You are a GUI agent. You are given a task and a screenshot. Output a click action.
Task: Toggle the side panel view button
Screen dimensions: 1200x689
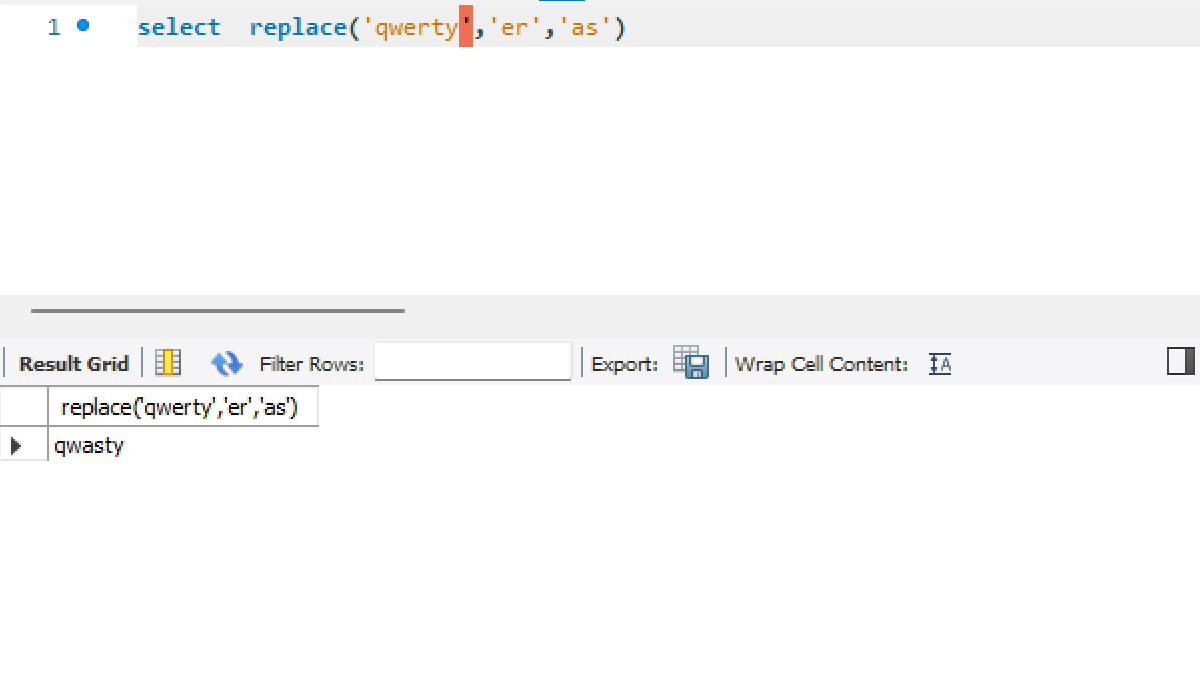(x=1181, y=362)
